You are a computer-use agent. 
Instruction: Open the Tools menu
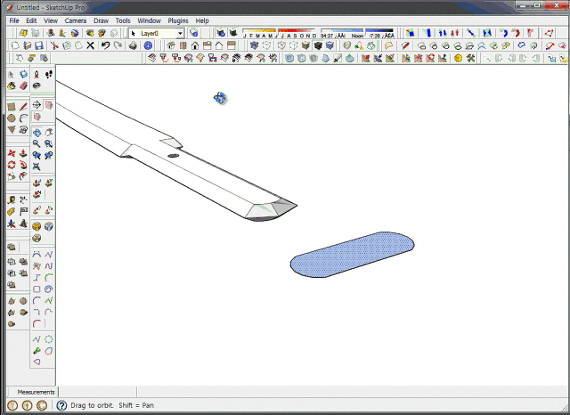(x=123, y=21)
